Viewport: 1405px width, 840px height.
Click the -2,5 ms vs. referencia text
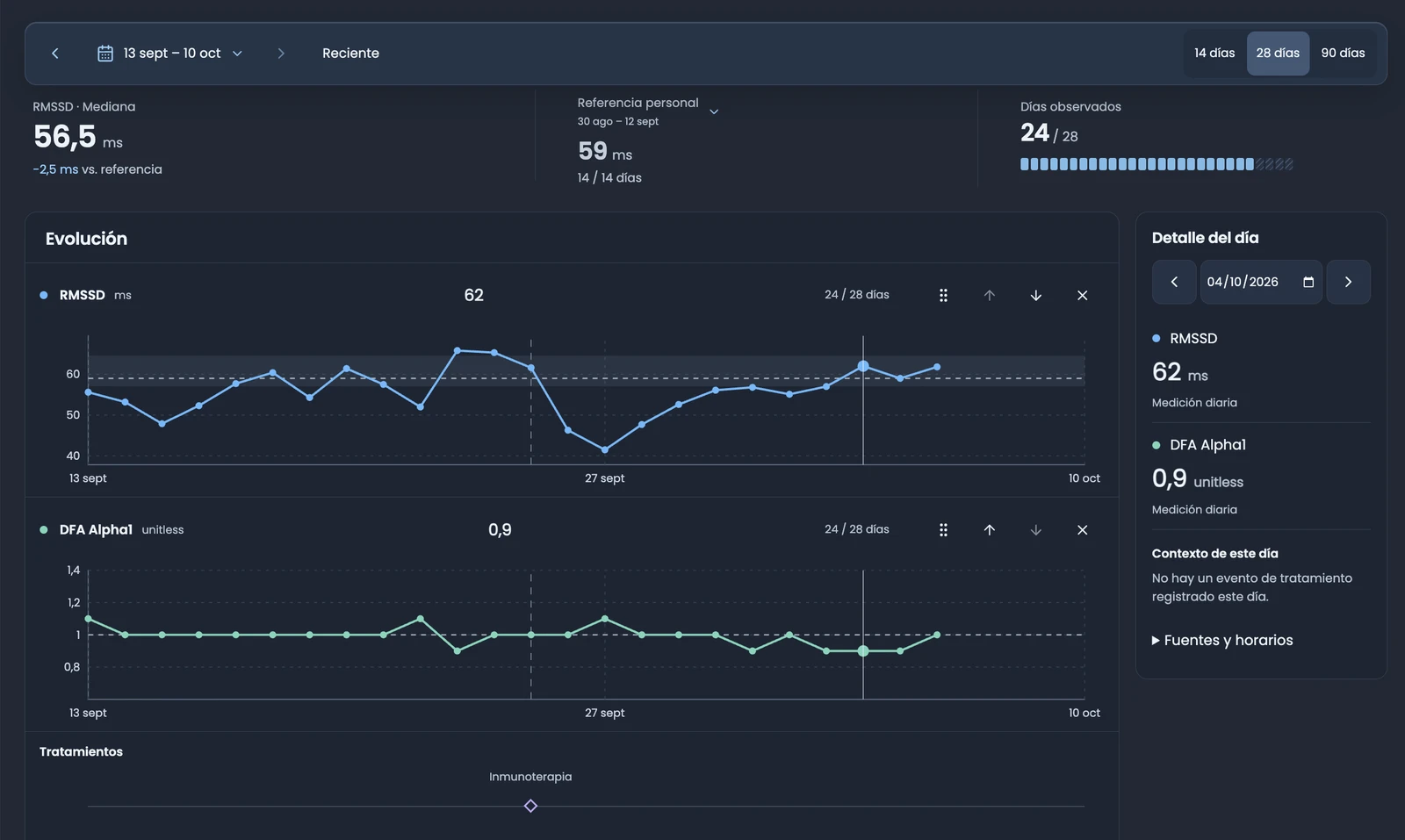[x=97, y=169]
